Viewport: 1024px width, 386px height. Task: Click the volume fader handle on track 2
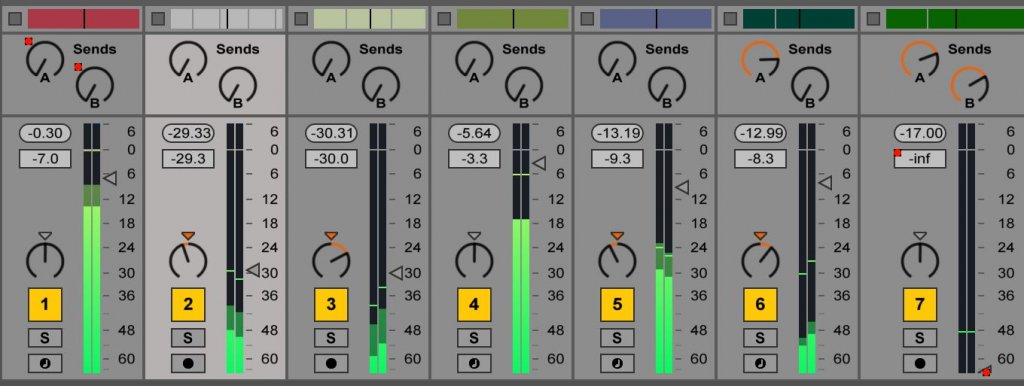point(253,269)
